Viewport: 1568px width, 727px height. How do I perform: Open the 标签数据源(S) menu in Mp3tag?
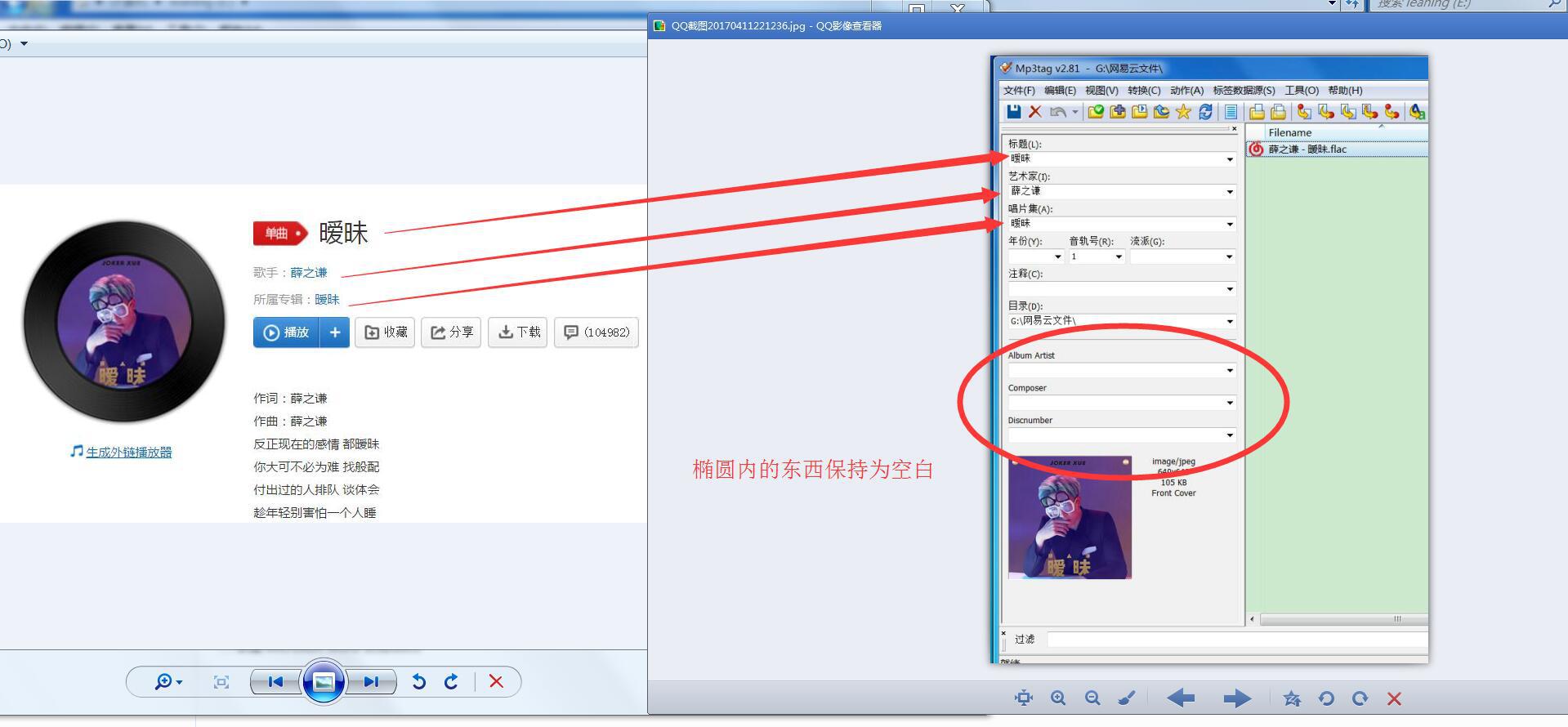[x=1244, y=91]
